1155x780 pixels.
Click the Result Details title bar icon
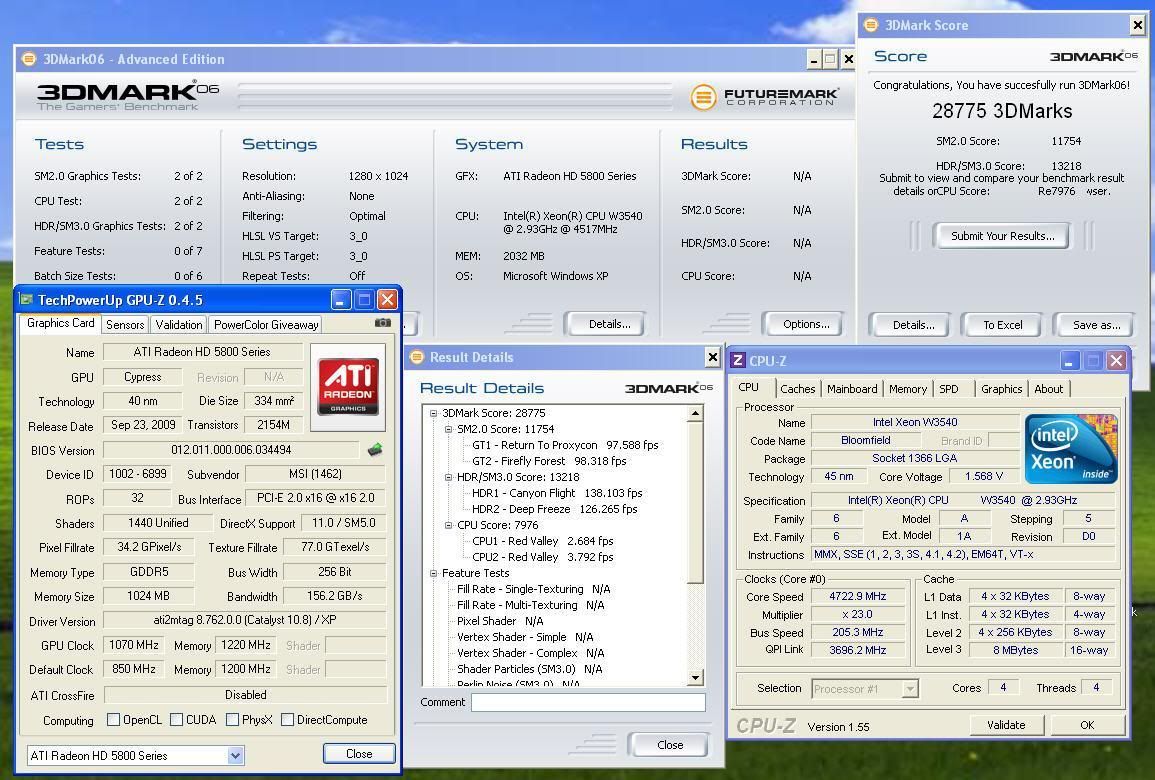click(417, 357)
